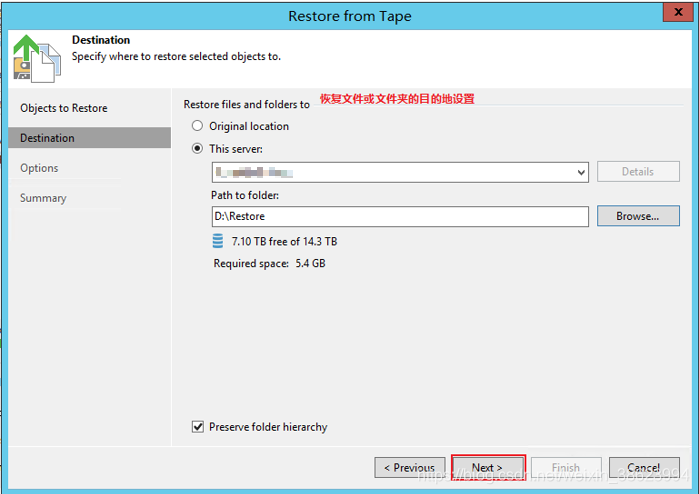The image size is (699, 494).
Task: Click the disk free space icon
Action: coord(218,241)
